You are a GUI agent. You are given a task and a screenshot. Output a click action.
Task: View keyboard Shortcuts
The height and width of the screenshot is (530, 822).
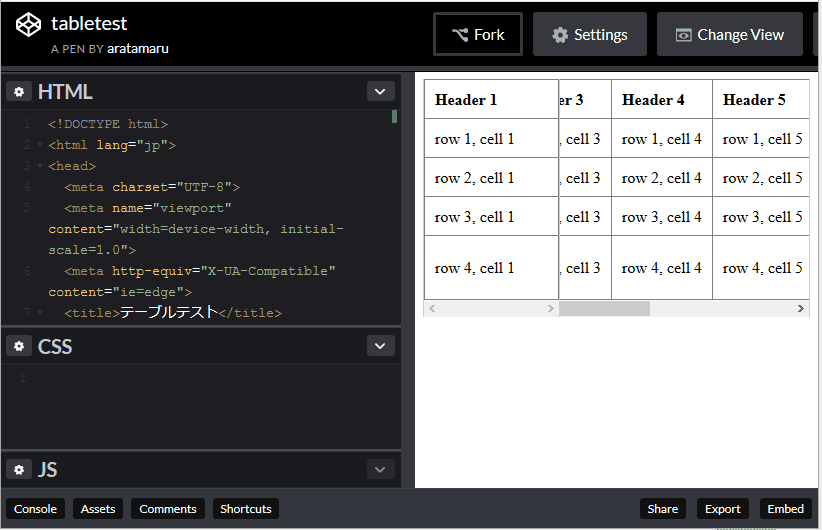[x=246, y=509]
